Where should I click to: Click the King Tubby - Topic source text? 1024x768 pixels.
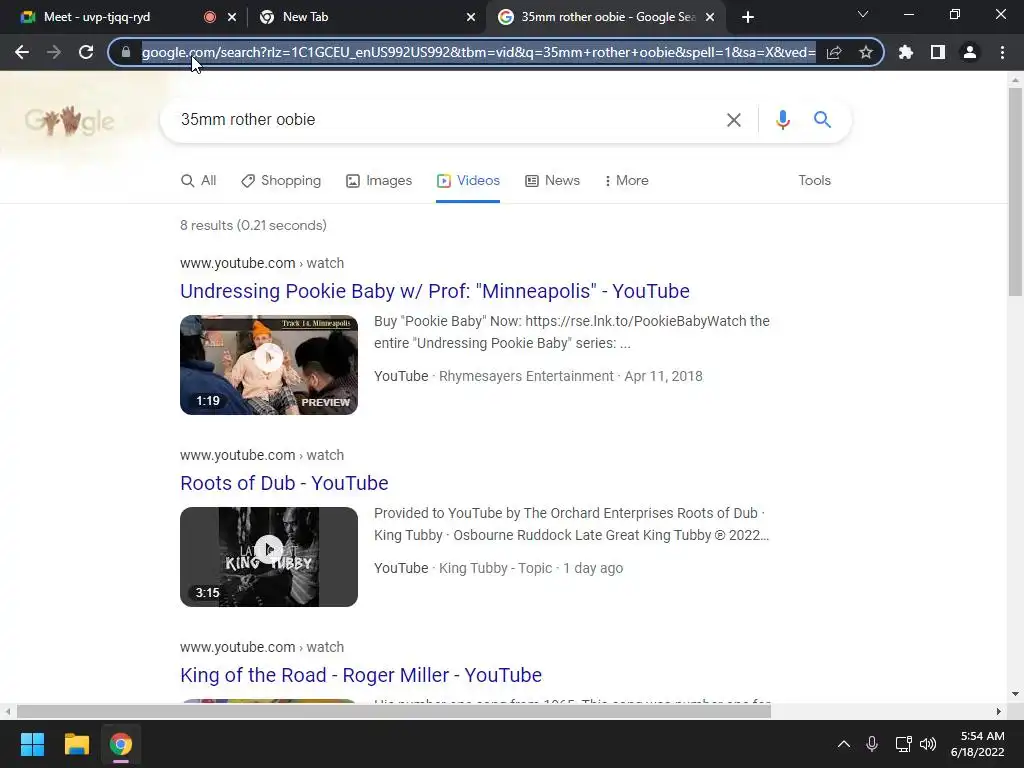[496, 568]
